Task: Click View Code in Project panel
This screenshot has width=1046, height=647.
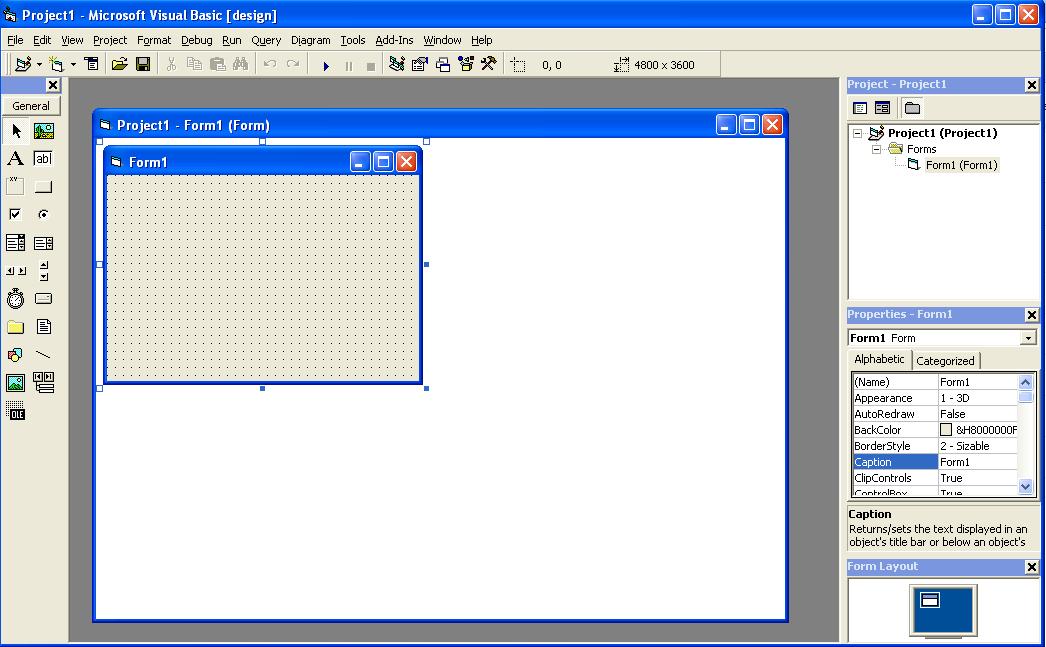Action: pos(860,107)
